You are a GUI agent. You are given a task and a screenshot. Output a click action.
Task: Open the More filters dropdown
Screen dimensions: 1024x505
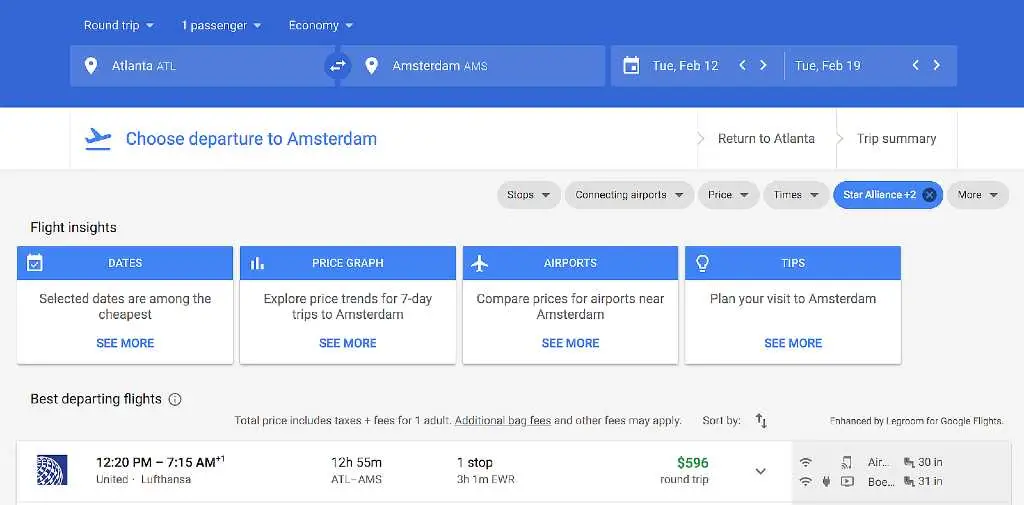978,195
